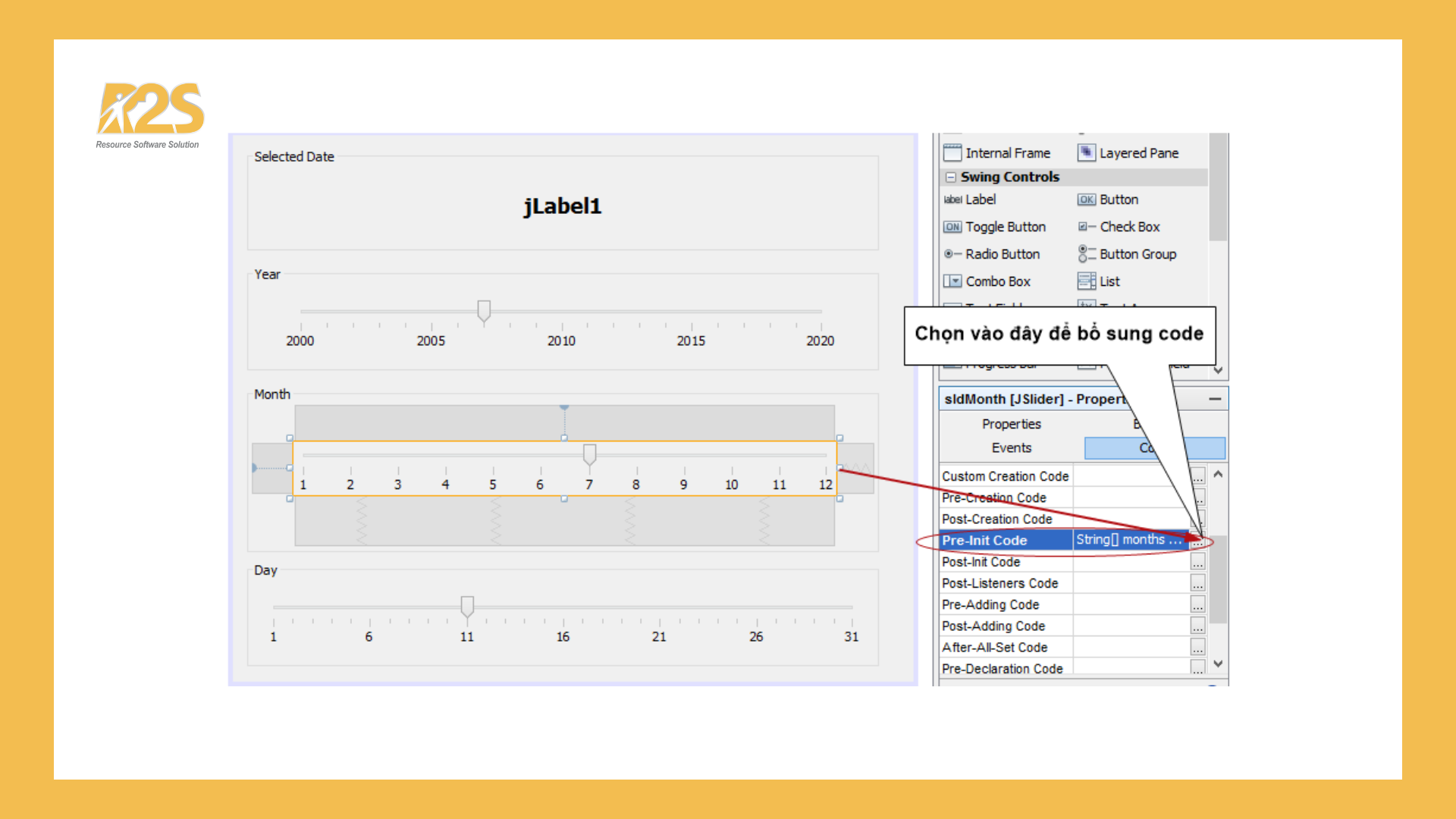Minimize the sldMonth Properties panel
Image resolution: width=1456 pixels, height=819 pixels.
(x=1215, y=399)
